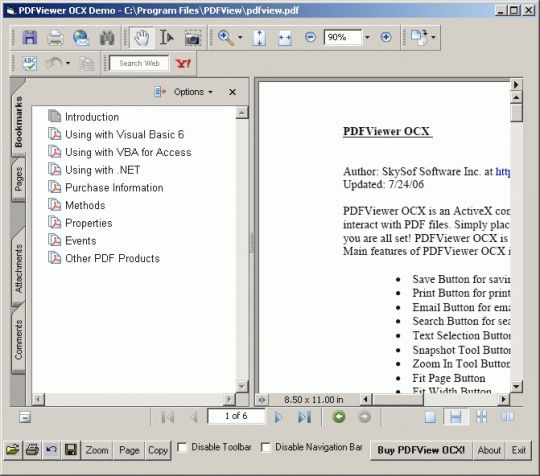Open the Introduction bookmark
The height and width of the screenshot is (476, 540).
coord(92,117)
